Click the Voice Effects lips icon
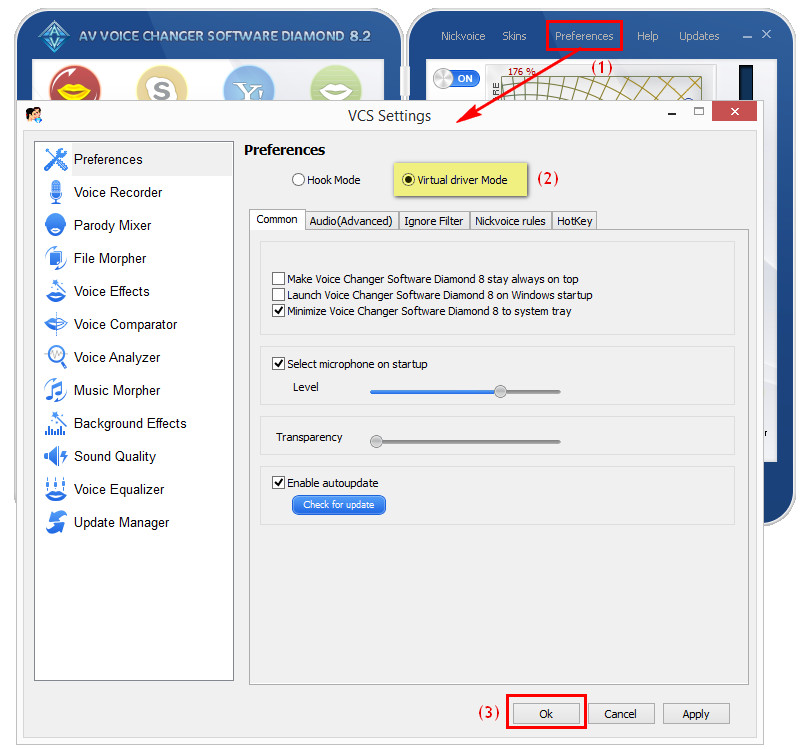The image size is (804, 750). 55,291
